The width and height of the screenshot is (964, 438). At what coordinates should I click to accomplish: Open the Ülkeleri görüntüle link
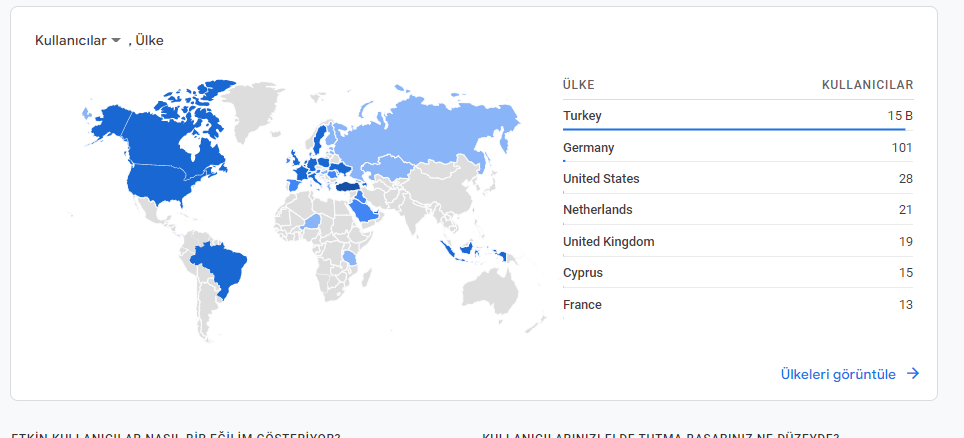pyautogui.click(x=838, y=374)
